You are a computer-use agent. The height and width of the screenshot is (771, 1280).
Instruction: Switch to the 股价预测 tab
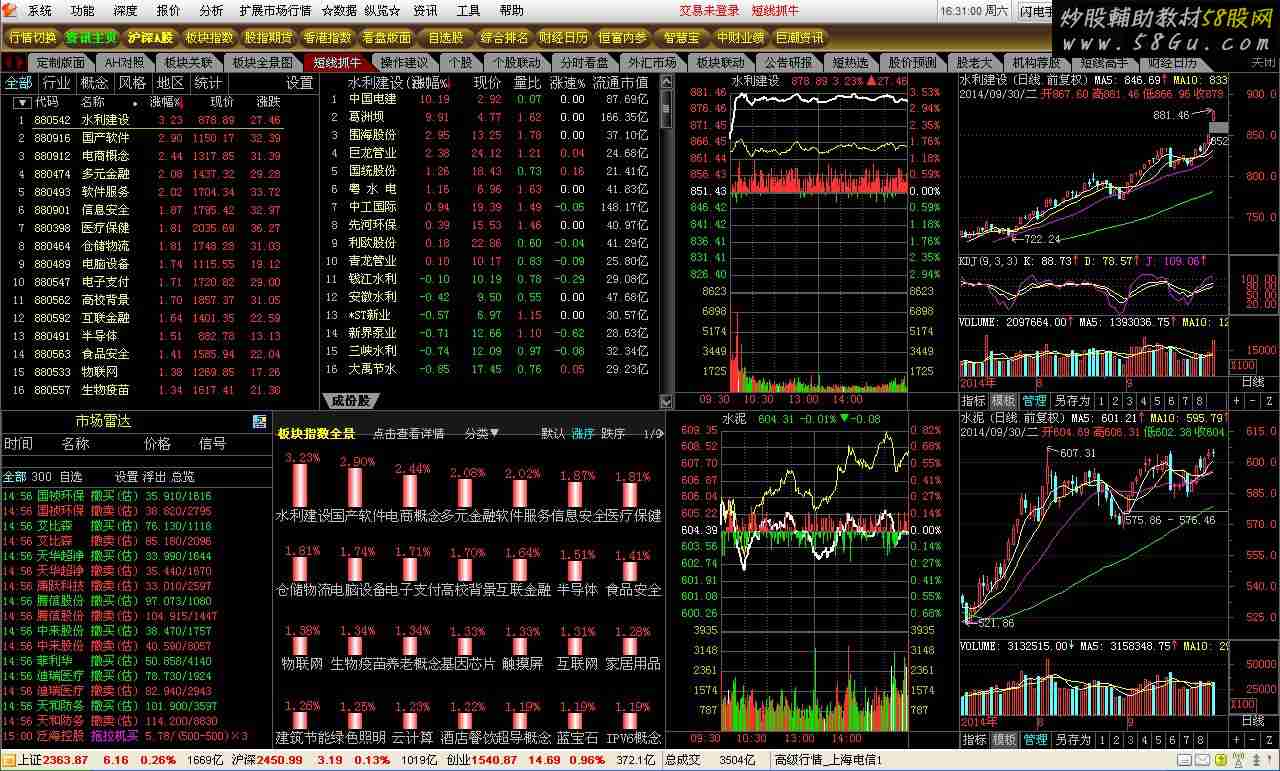click(912, 62)
